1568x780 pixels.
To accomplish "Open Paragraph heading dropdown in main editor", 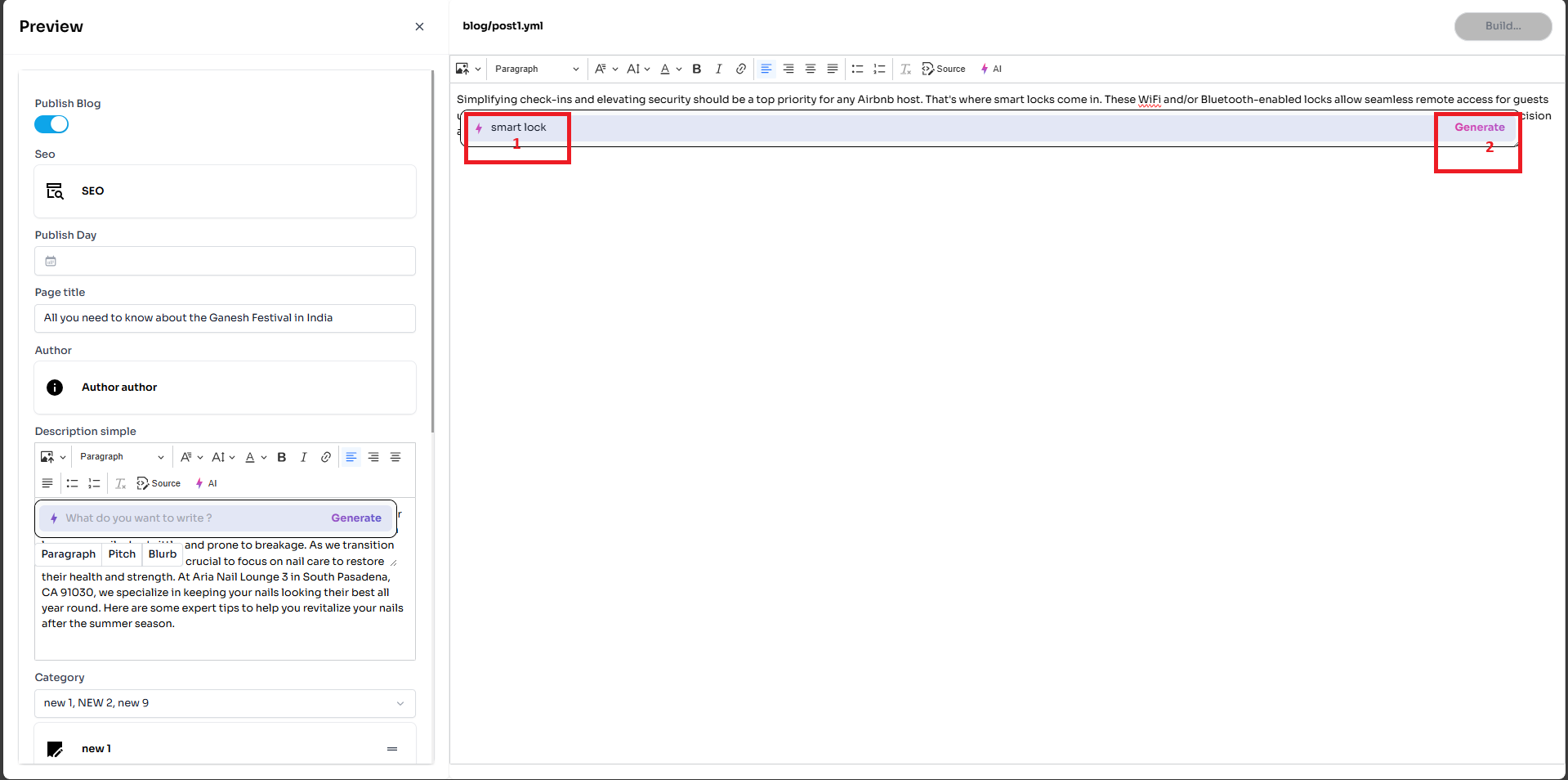I will (536, 69).
